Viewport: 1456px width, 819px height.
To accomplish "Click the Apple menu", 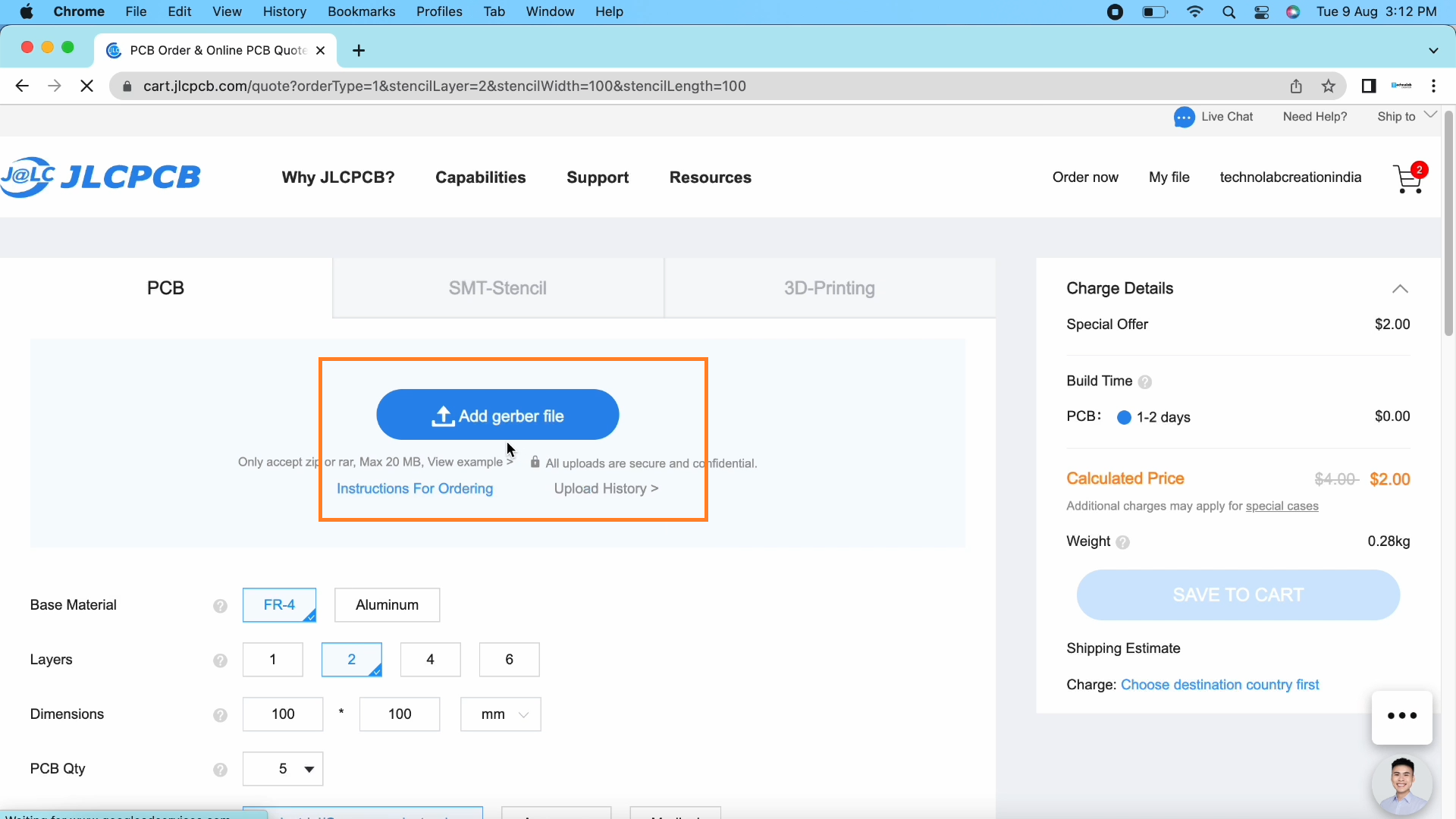I will [27, 12].
